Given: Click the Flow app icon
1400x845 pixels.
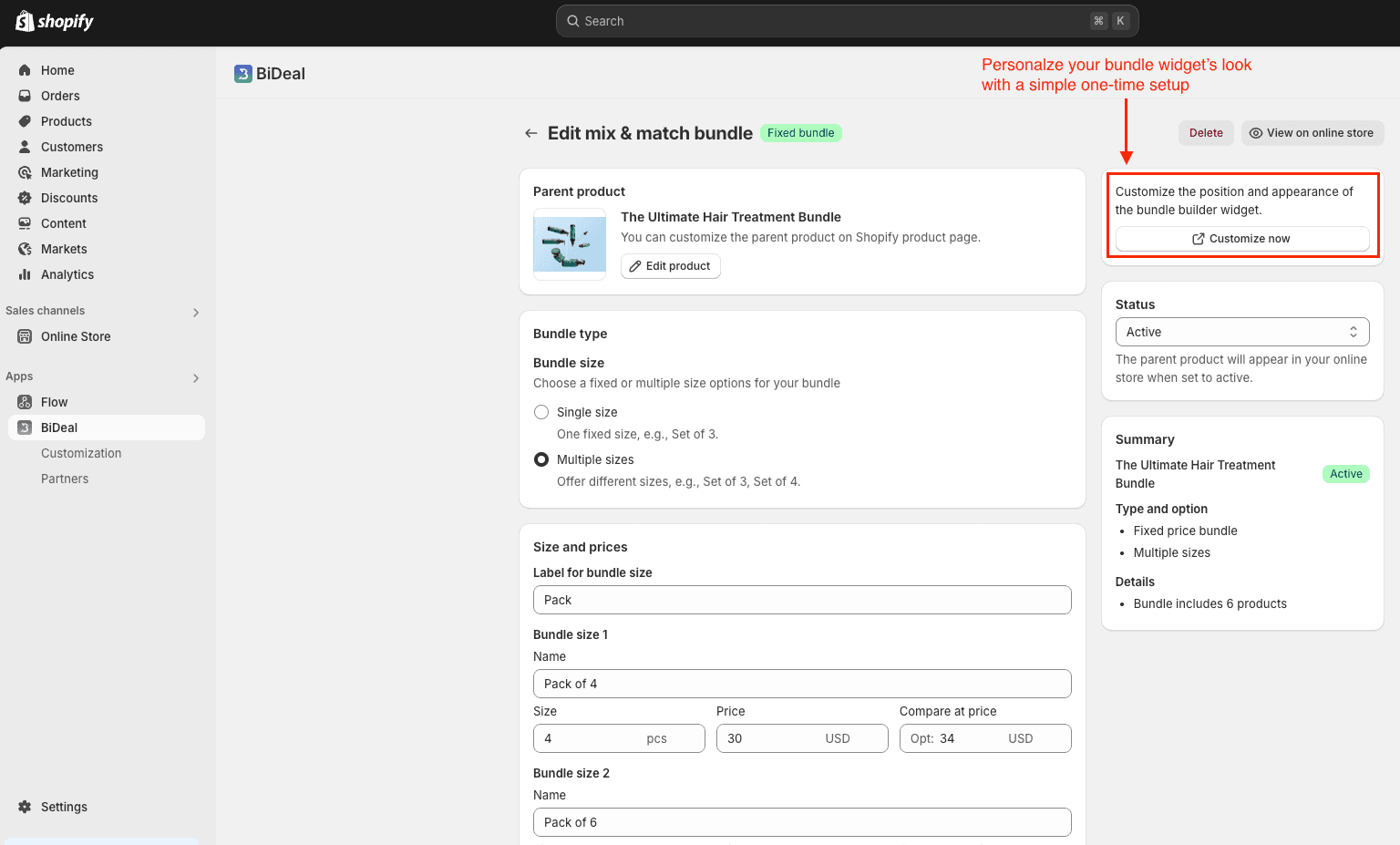Looking at the screenshot, I should (25, 402).
